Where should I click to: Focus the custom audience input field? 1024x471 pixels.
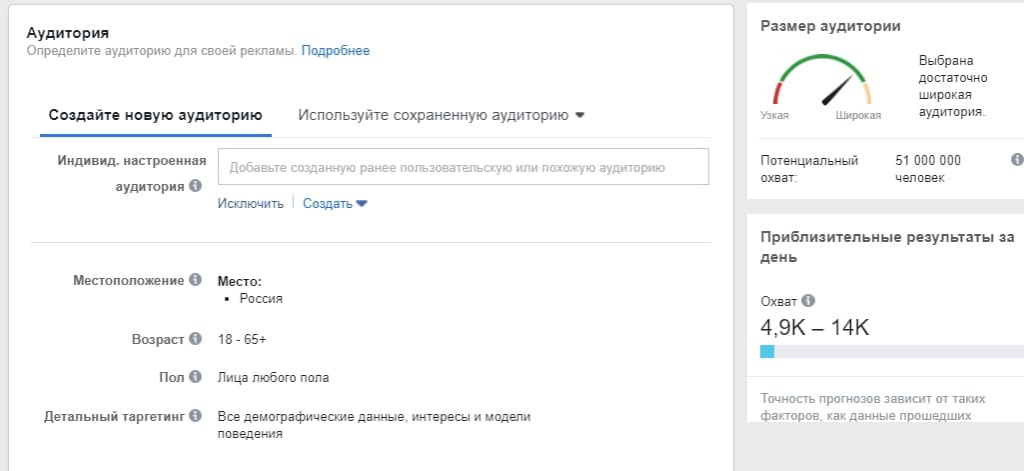click(x=463, y=167)
